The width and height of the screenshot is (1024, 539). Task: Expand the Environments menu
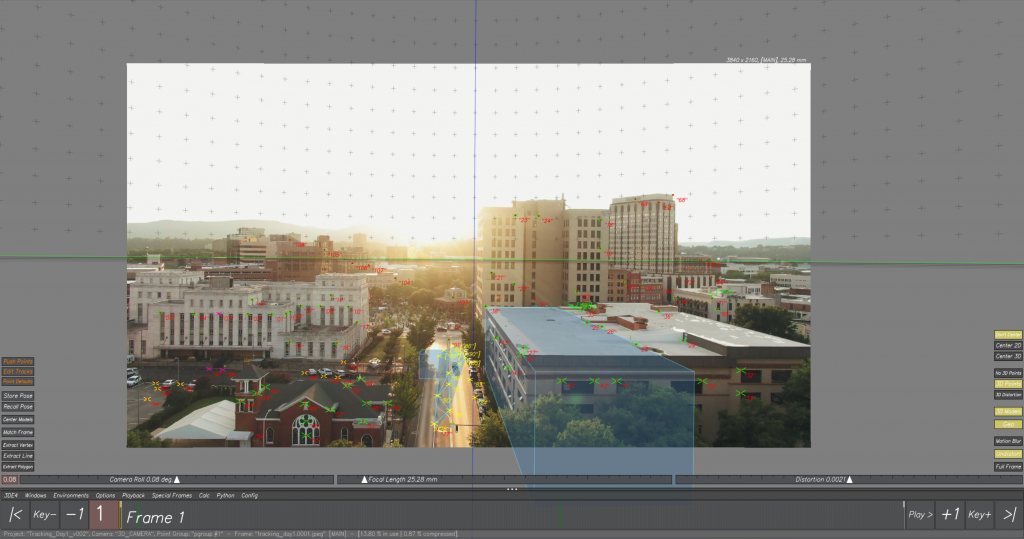71,495
